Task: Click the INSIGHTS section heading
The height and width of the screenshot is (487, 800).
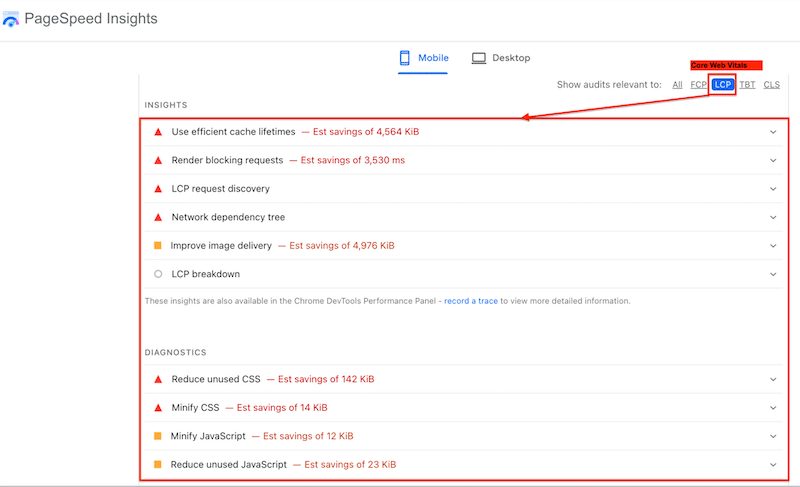Action: click(166, 105)
